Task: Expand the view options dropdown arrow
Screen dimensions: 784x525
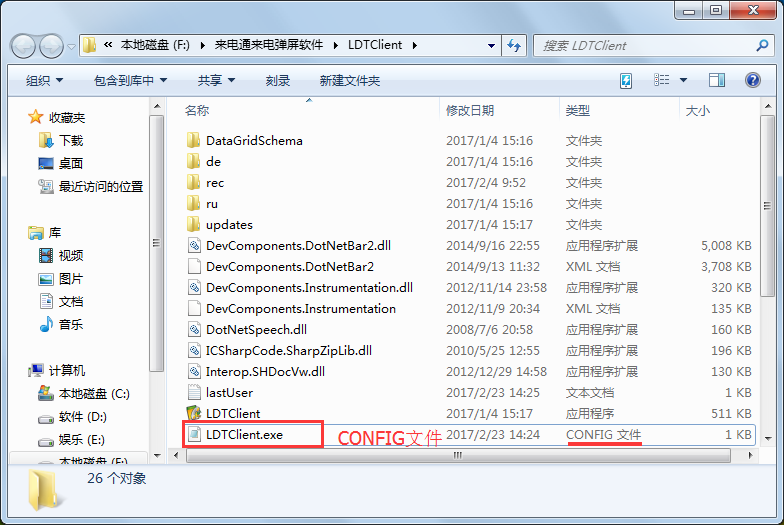Action: click(684, 80)
